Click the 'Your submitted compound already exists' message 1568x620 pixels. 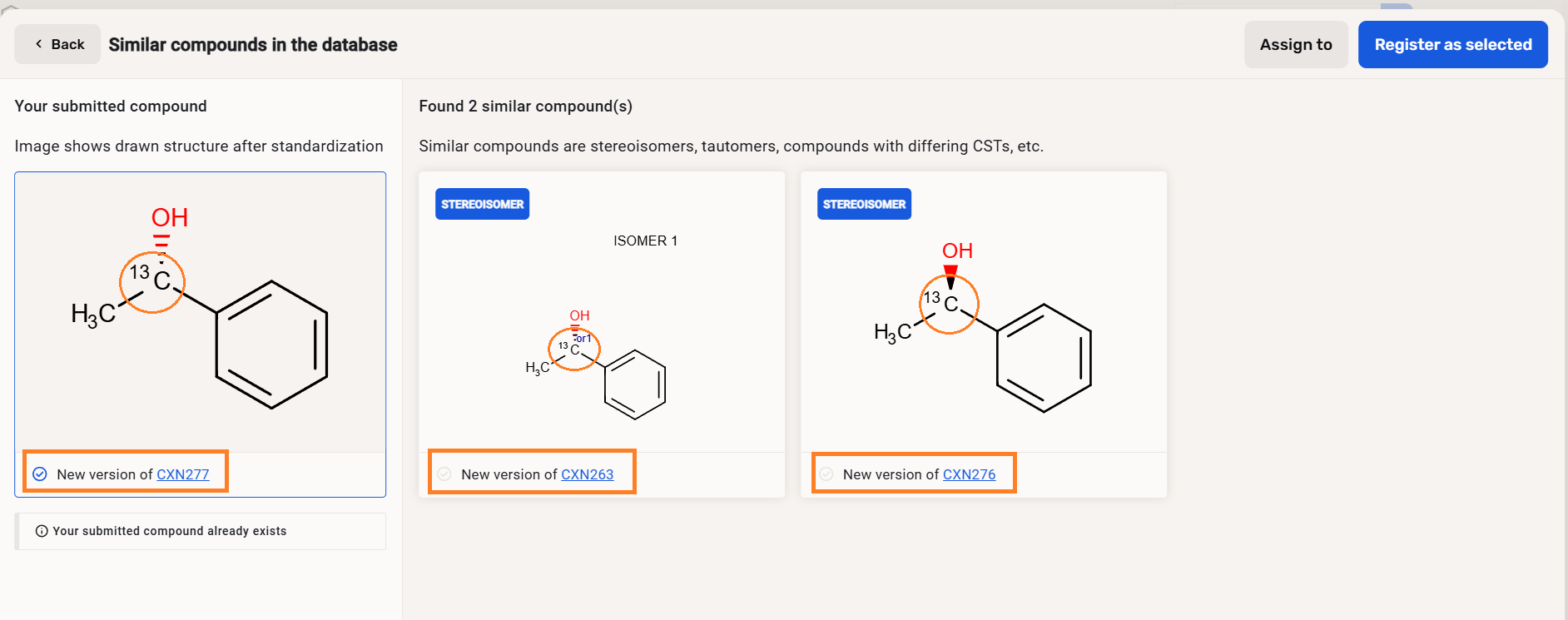pos(170,531)
